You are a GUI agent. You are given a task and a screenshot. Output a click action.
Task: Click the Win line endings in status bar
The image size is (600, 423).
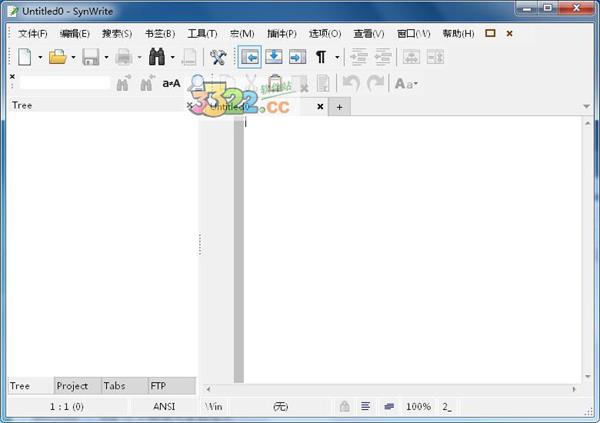click(214, 407)
